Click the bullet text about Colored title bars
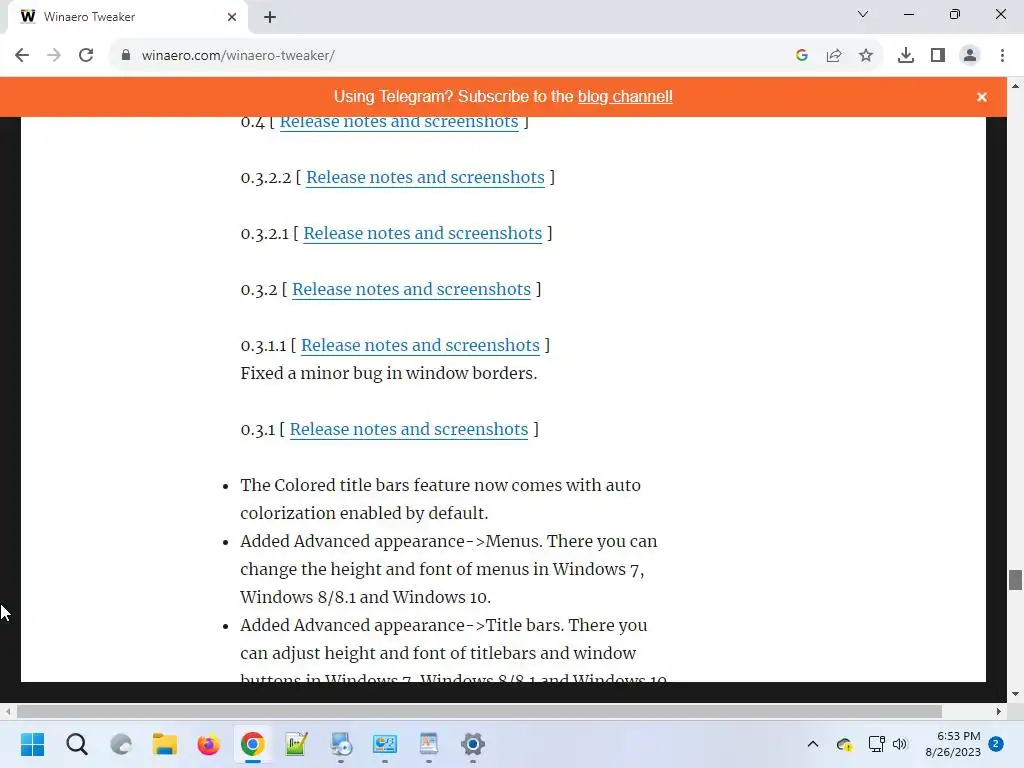Screen dimensions: 1024x768 [440, 500]
